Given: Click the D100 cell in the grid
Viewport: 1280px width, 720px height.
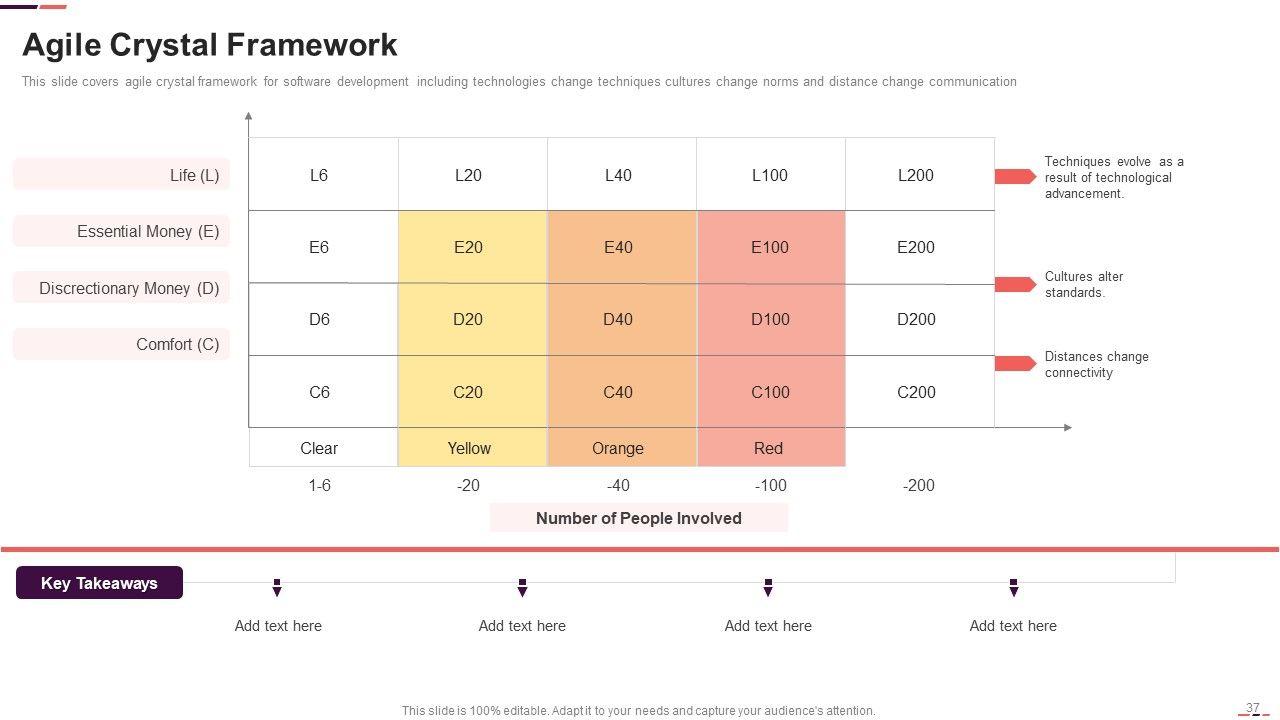Looking at the screenshot, I should pyautogui.click(x=770, y=319).
